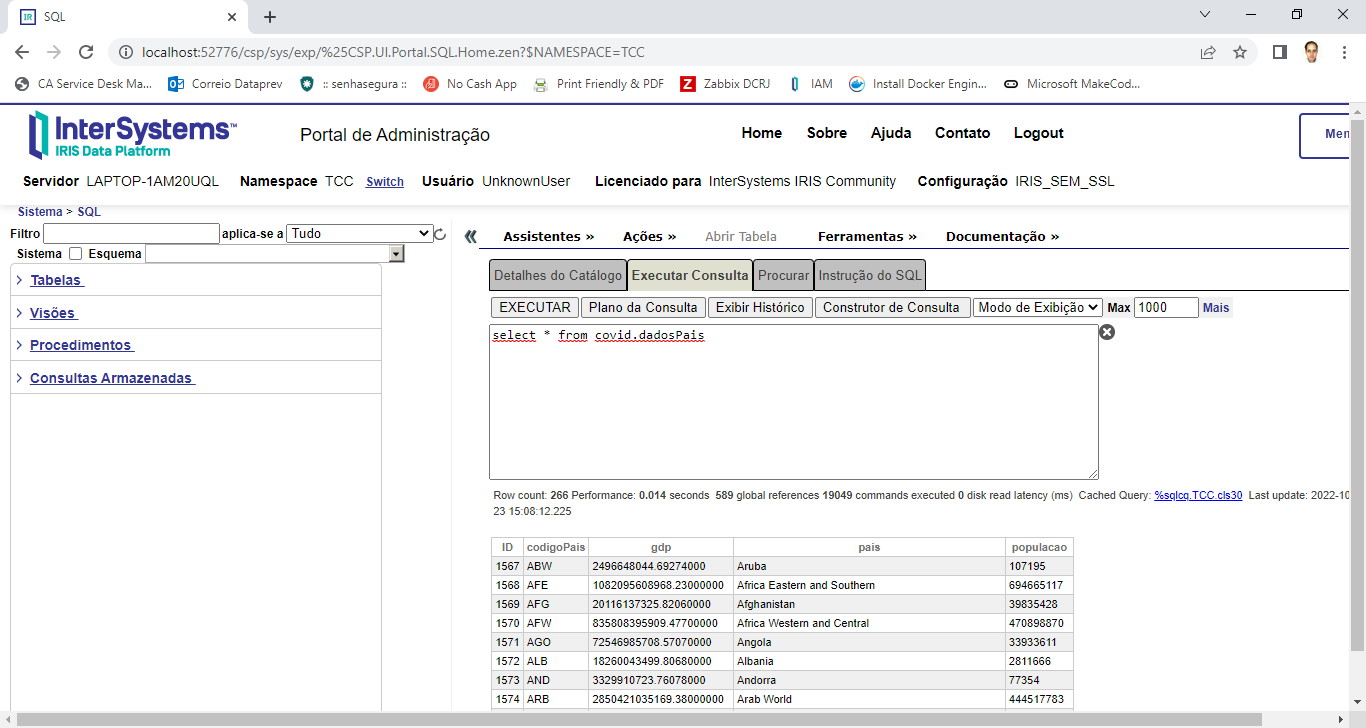Bookmark this page with the star icon

click(1240, 52)
